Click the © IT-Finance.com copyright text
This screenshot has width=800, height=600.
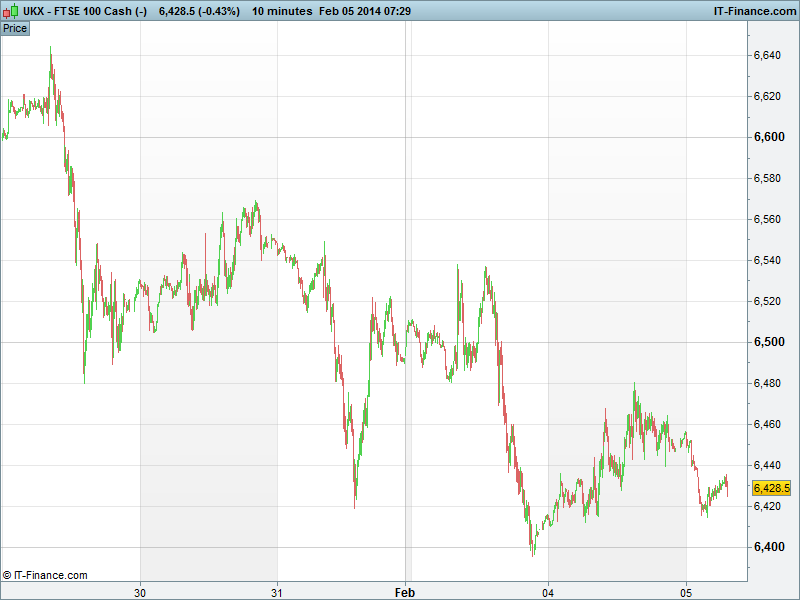pos(45,575)
